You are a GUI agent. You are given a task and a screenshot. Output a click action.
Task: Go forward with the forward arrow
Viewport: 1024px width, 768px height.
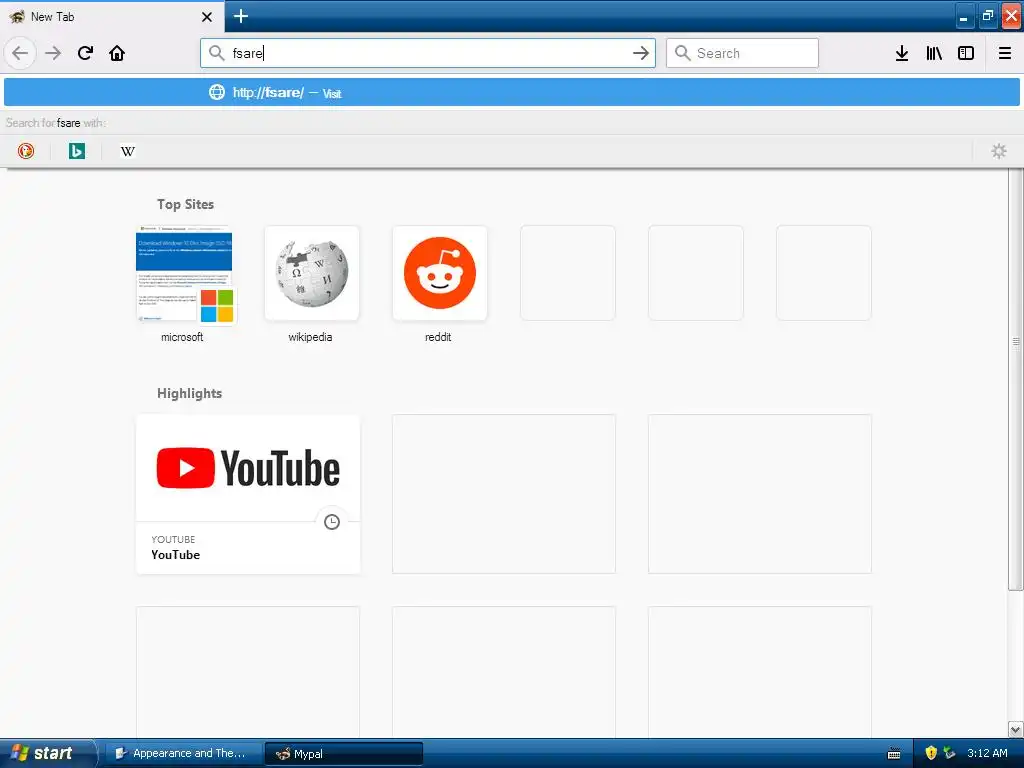click(53, 53)
